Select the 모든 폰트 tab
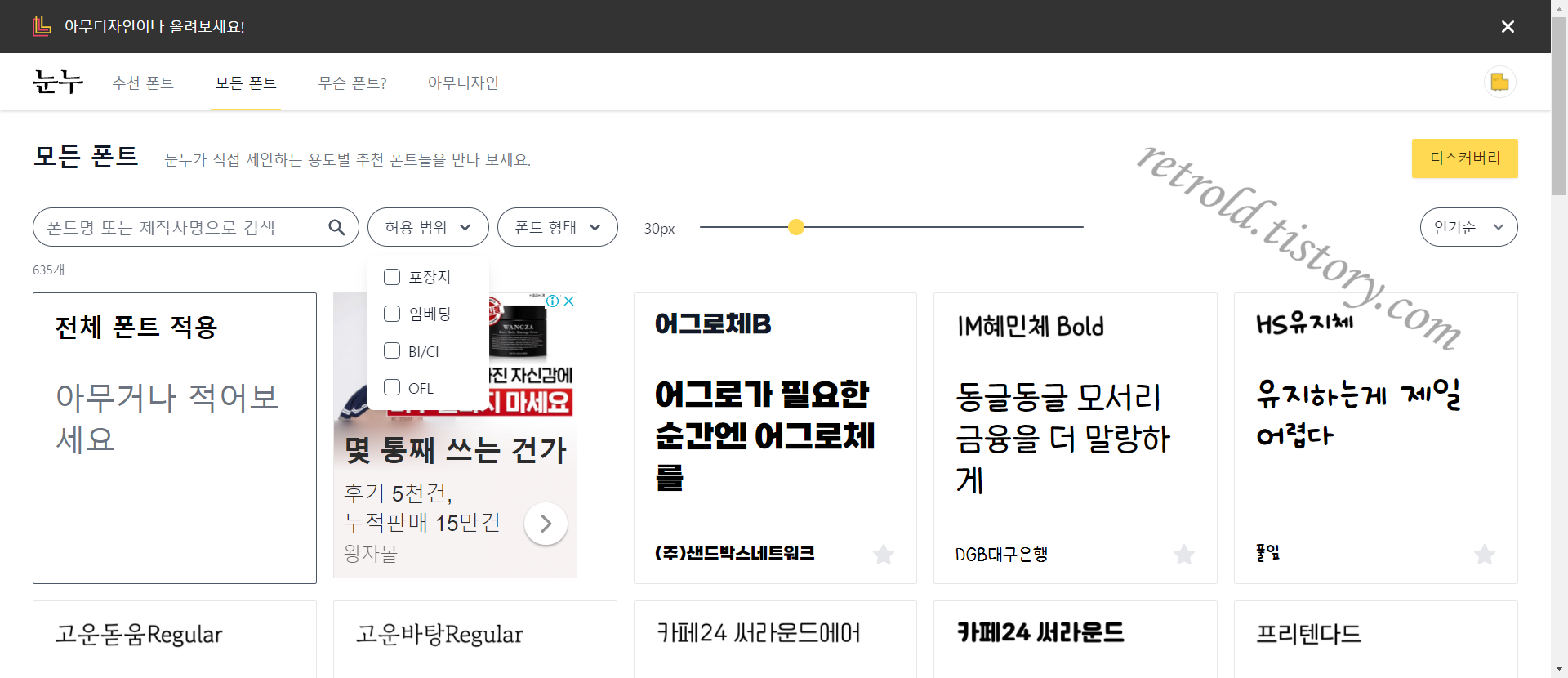This screenshot has height=678, width=1568. pyautogui.click(x=246, y=83)
